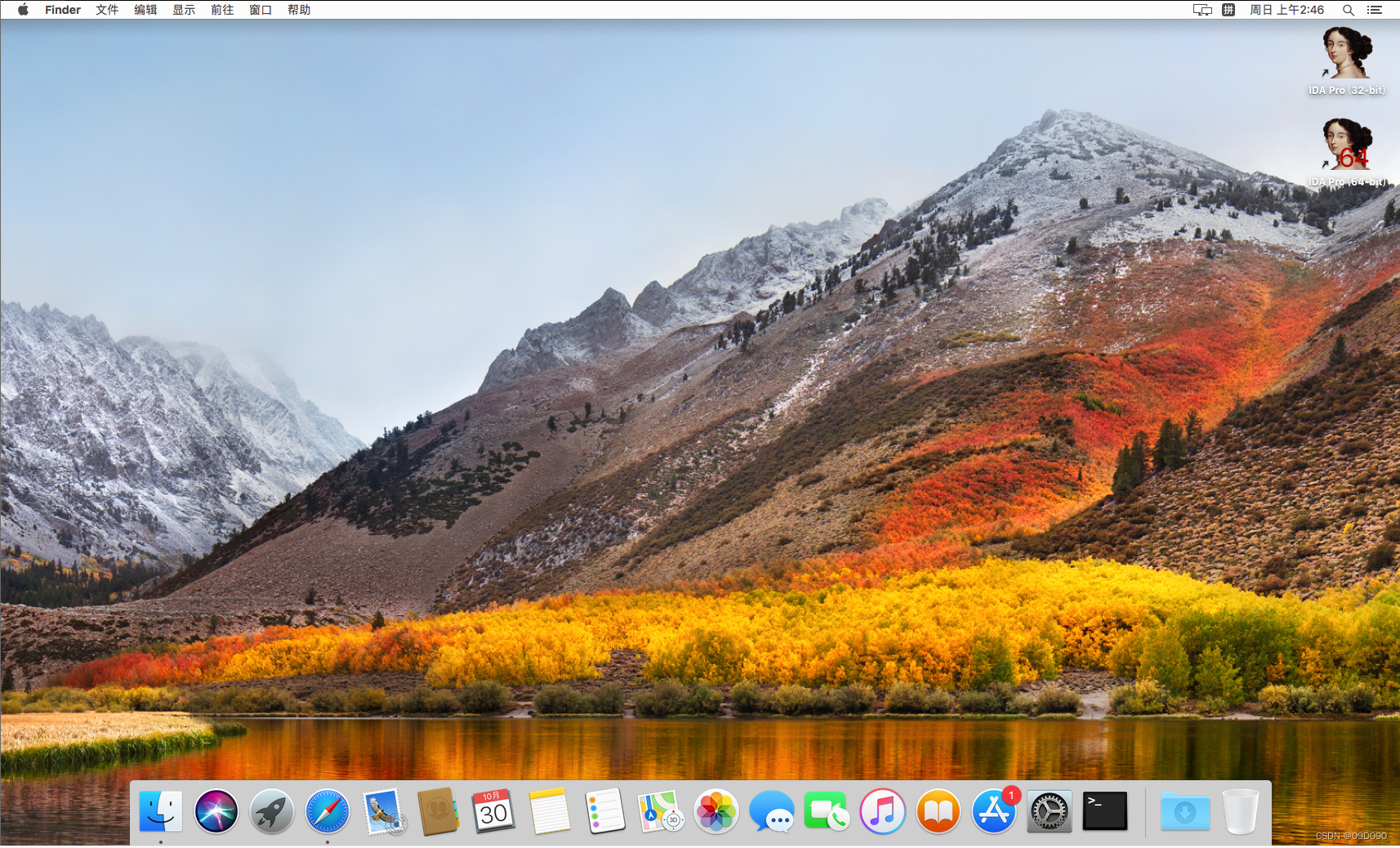Select IDA Pro (32-bit) desktop shortcut
The width and height of the screenshot is (1400, 848).
(1347, 61)
